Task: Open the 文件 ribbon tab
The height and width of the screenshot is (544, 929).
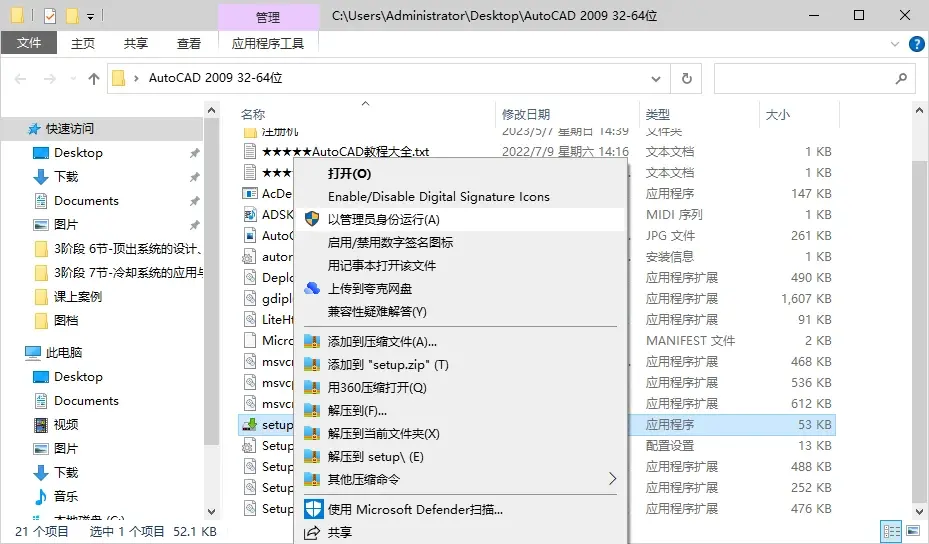Action: (x=29, y=43)
